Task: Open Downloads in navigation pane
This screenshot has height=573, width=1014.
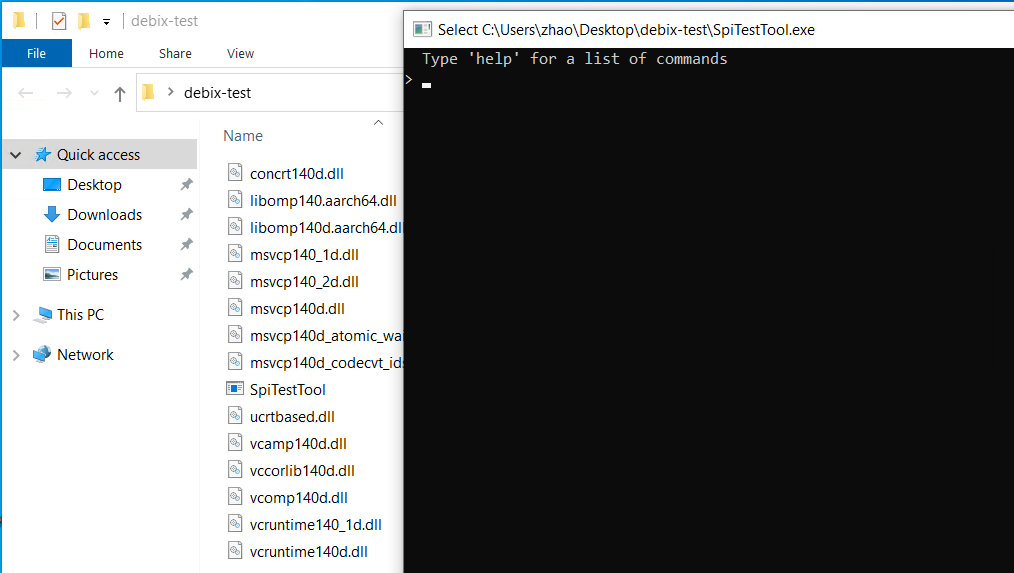Action: [105, 214]
